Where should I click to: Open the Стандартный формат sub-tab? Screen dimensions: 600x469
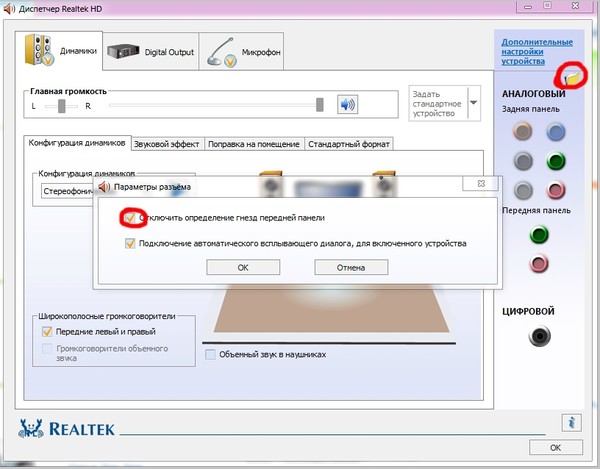tap(349, 144)
